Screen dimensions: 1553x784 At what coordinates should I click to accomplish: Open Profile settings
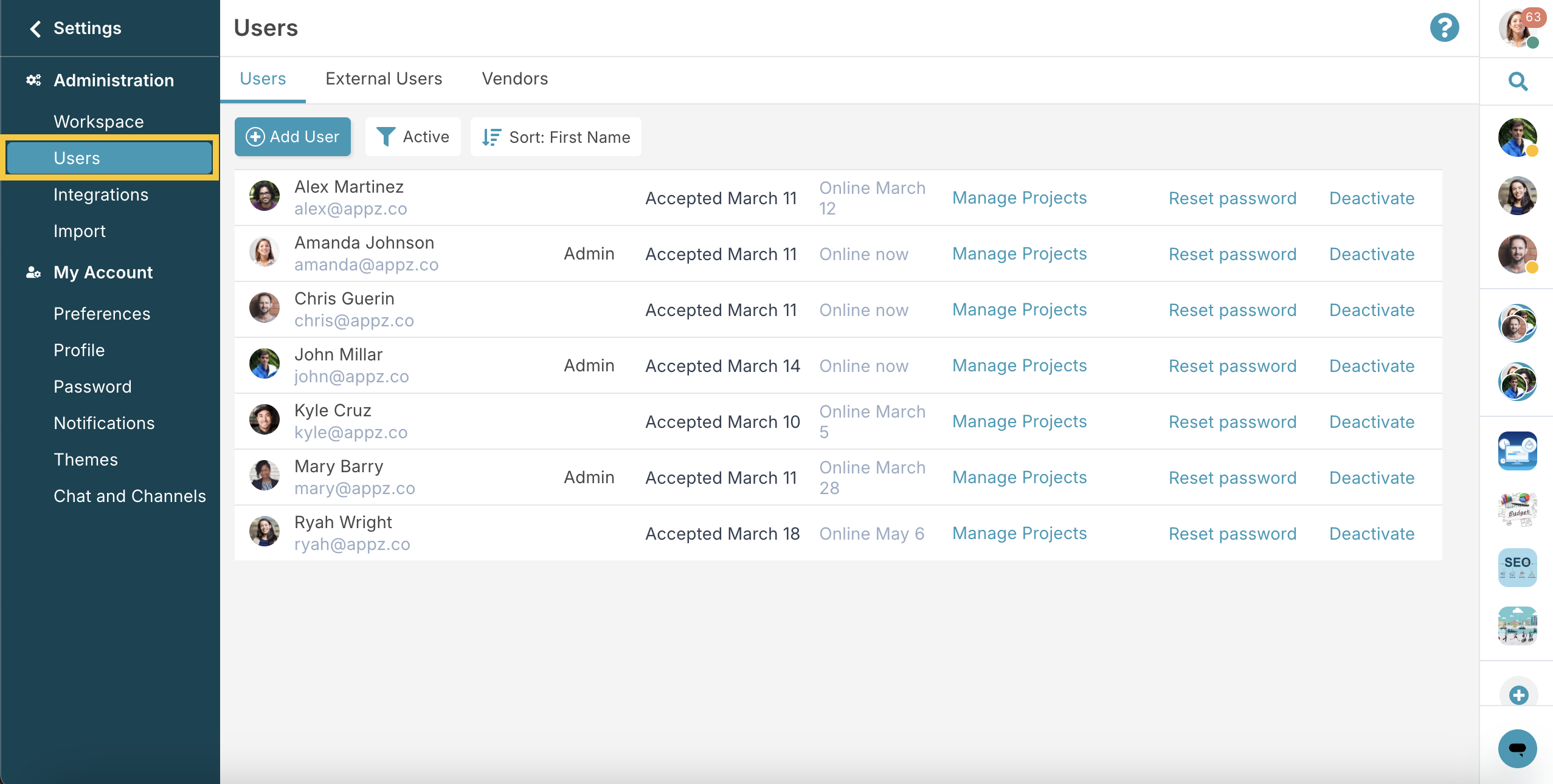tap(79, 350)
